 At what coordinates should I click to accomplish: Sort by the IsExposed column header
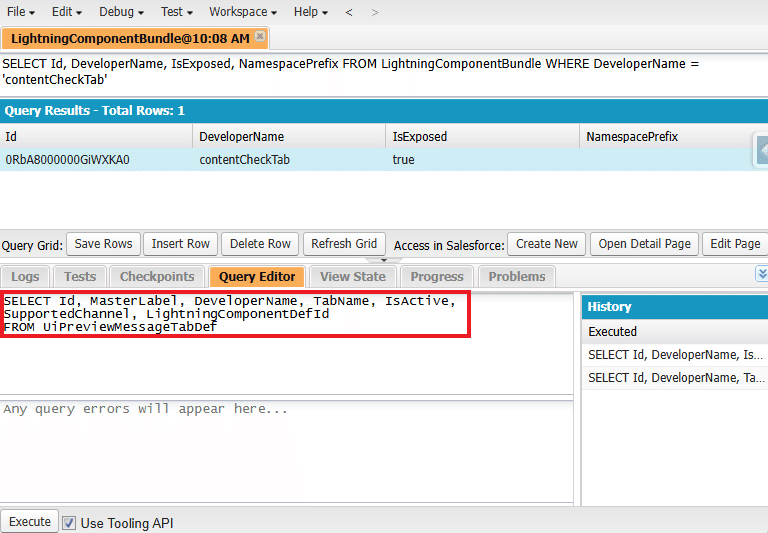coord(482,136)
